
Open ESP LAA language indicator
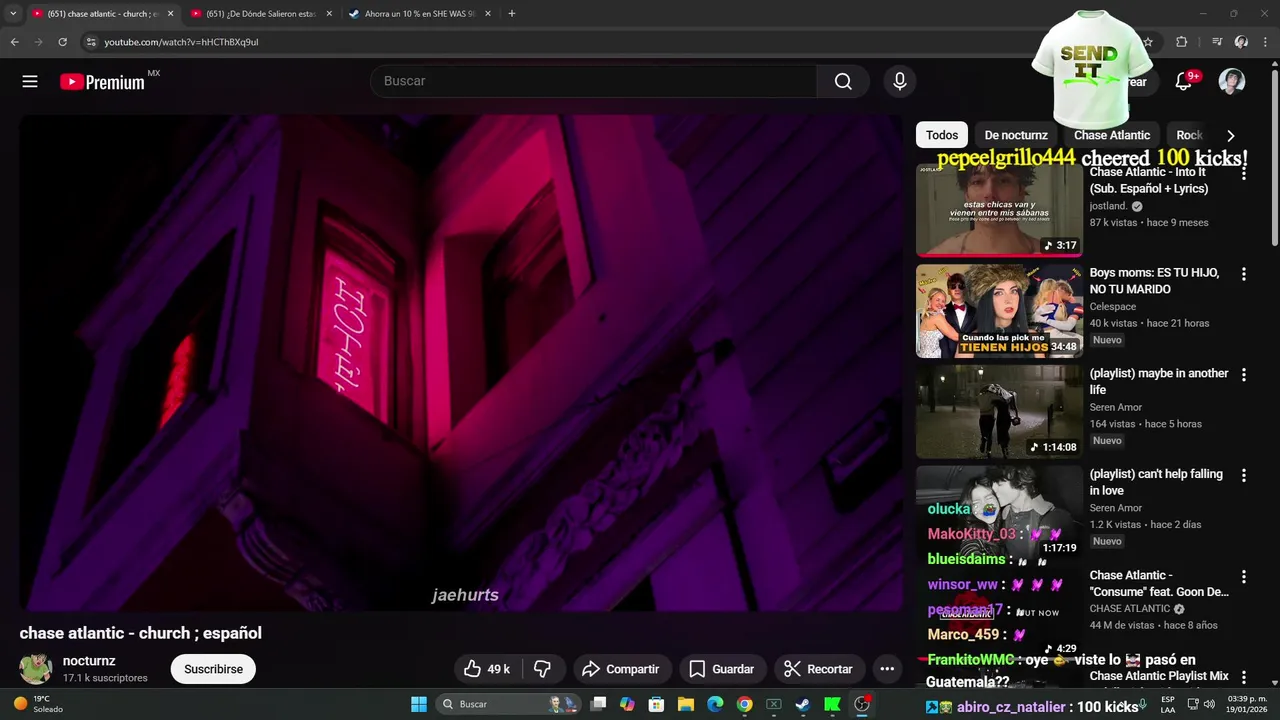click(1168, 704)
